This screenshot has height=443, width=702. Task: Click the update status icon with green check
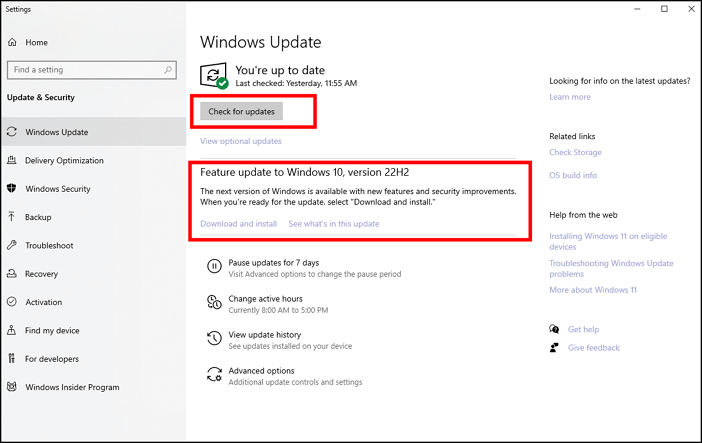point(214,76)
